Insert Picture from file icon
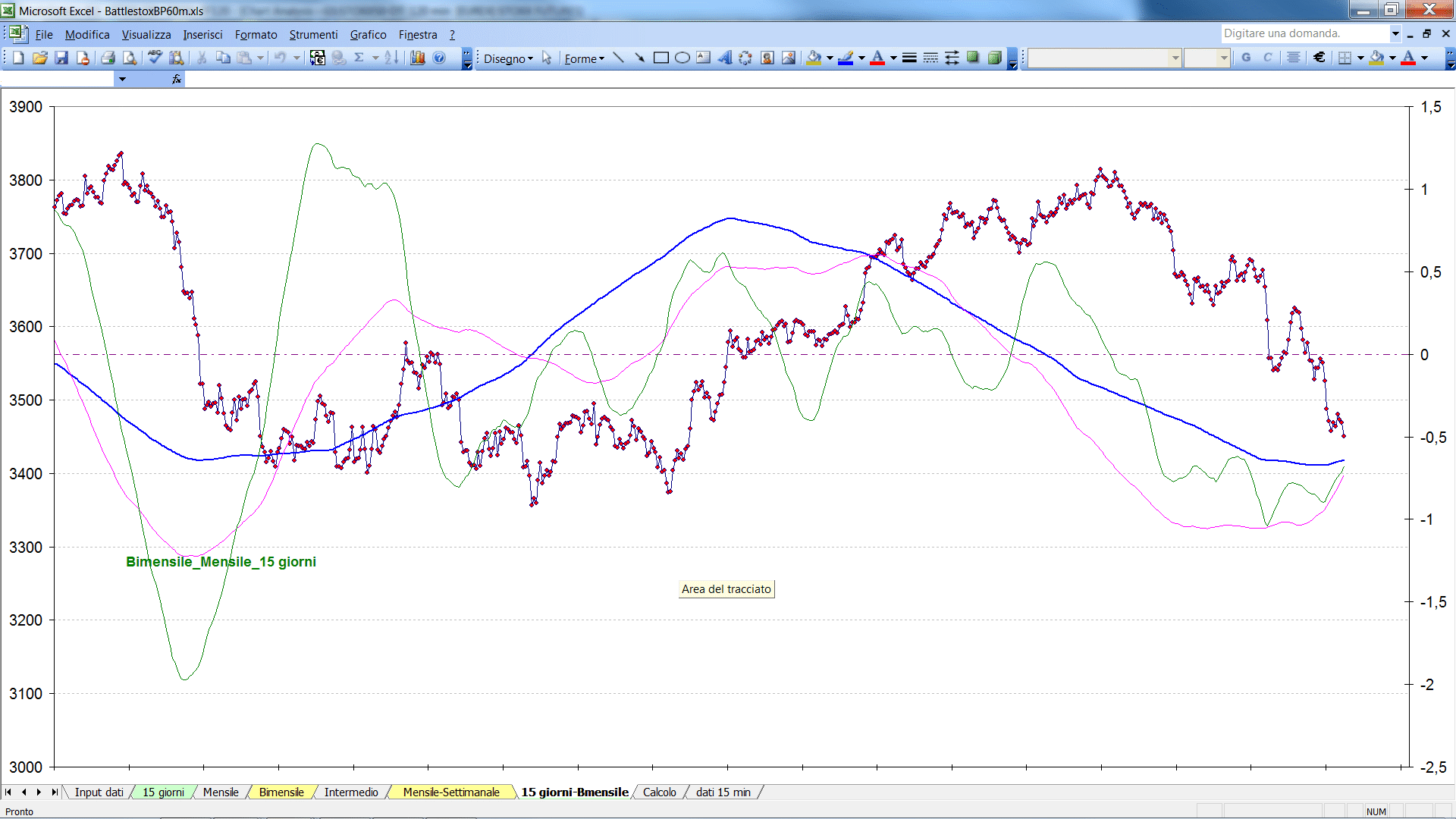 click(789, 58)
